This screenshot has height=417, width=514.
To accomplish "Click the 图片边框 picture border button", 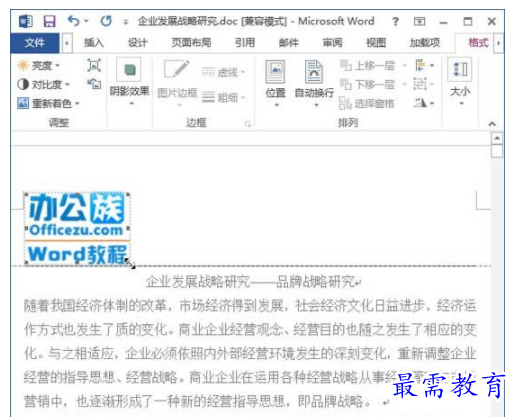I will point(177,83).
